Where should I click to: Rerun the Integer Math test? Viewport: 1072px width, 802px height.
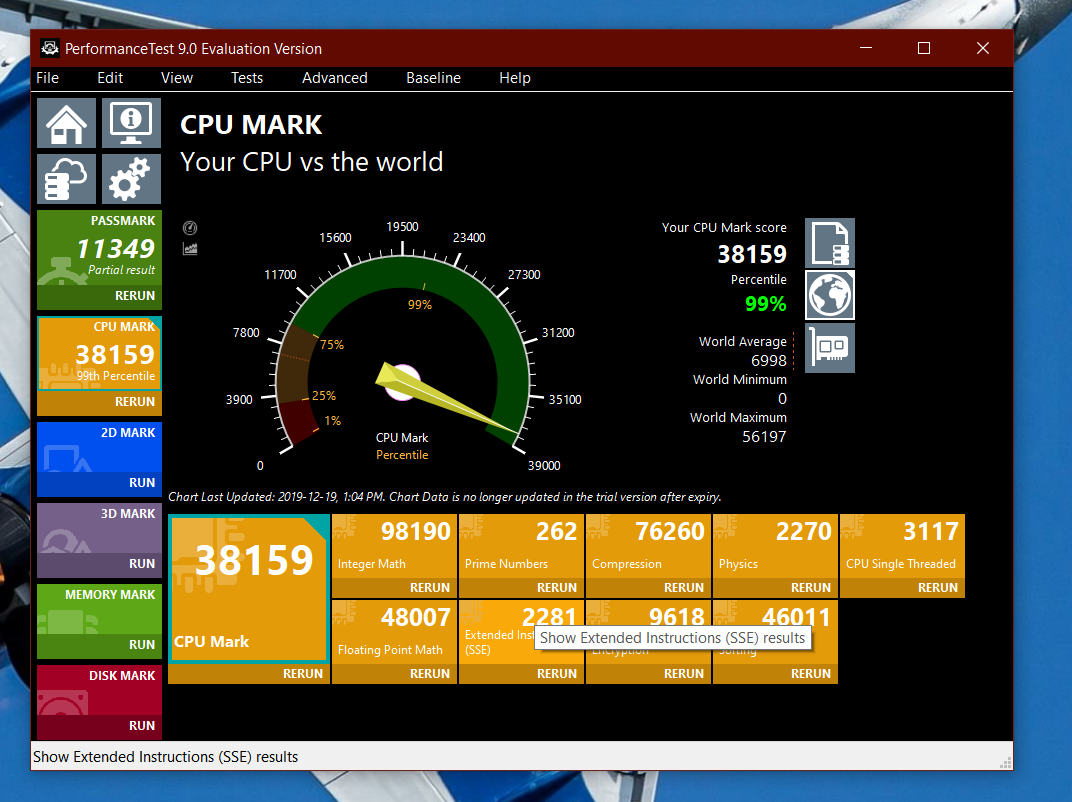394,587
